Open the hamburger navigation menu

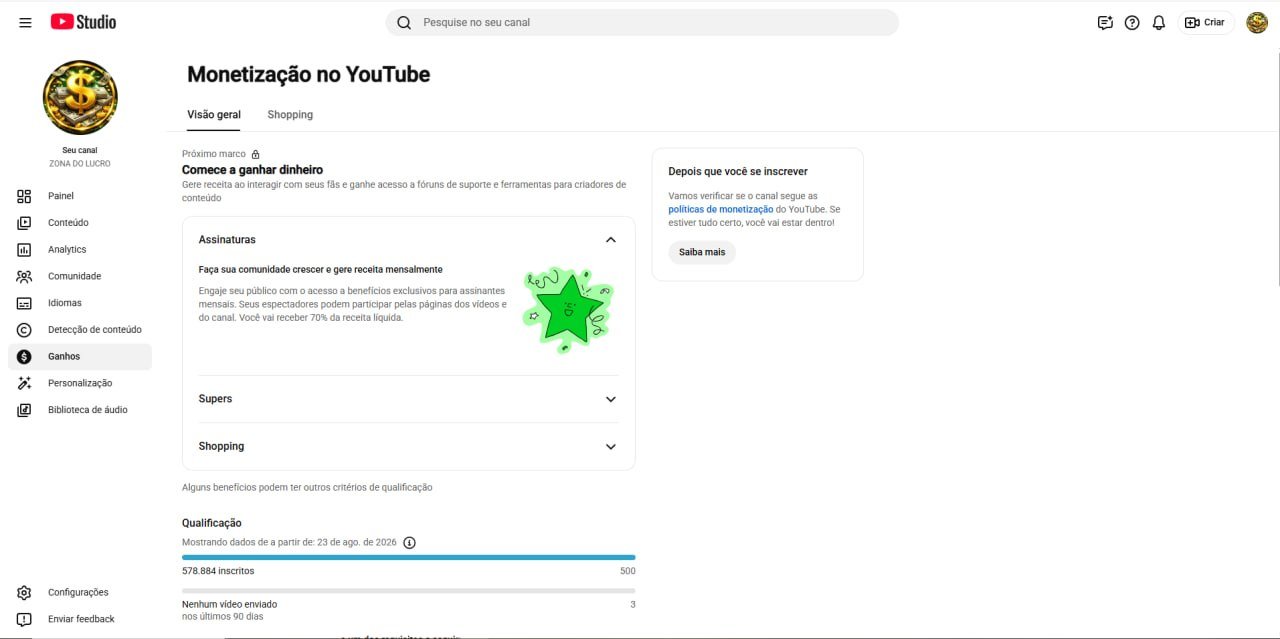[x=25, y=22]
